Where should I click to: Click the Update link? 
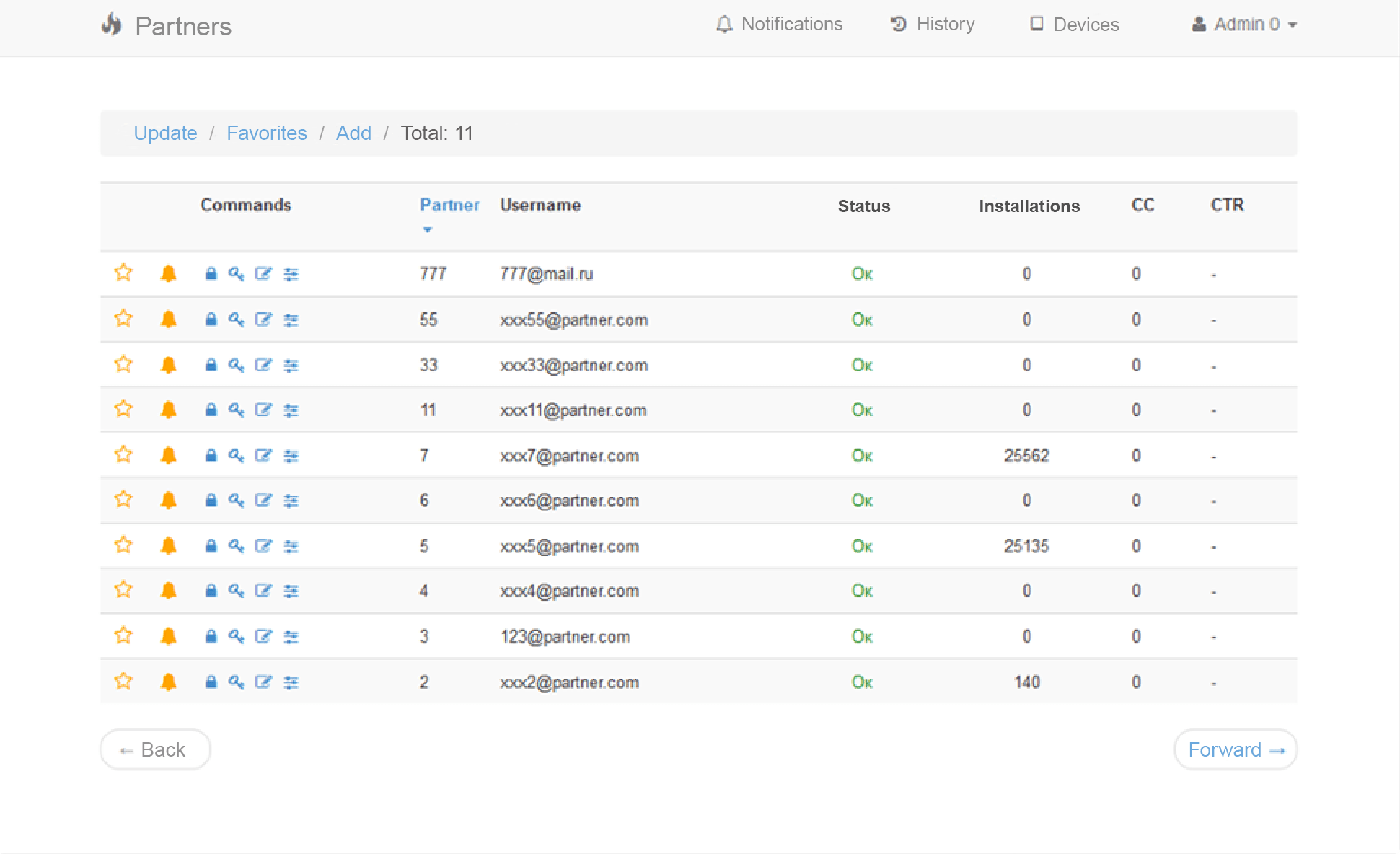pos(165,133)
